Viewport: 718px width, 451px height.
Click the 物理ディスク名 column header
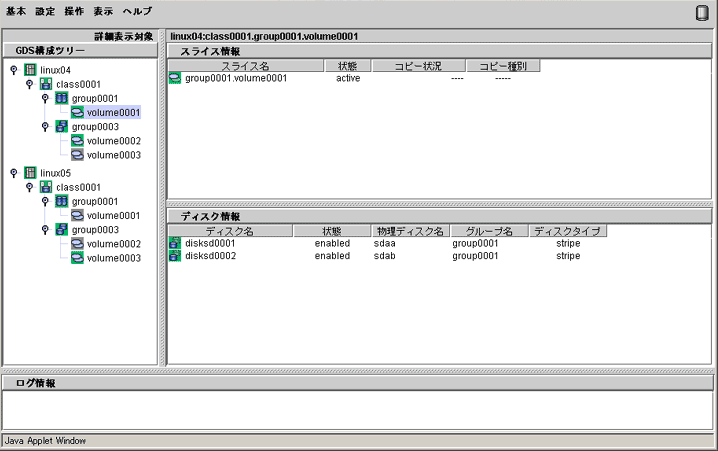point(410,231)
